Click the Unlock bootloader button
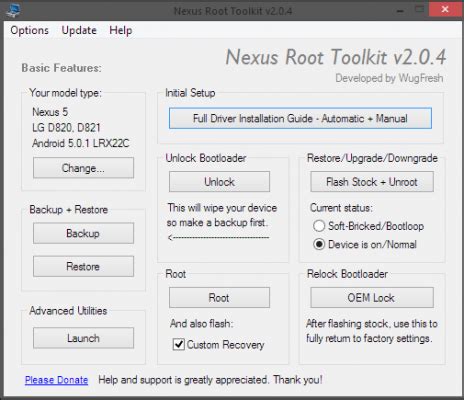464x400 pixels. (219, 182)
